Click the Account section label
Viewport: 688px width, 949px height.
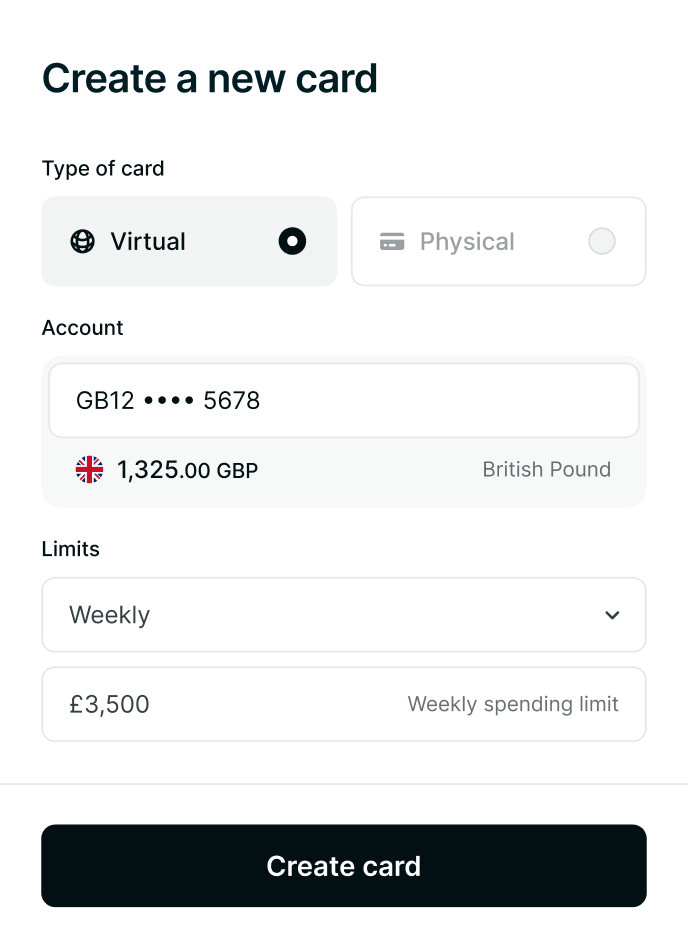coord(82,328)
